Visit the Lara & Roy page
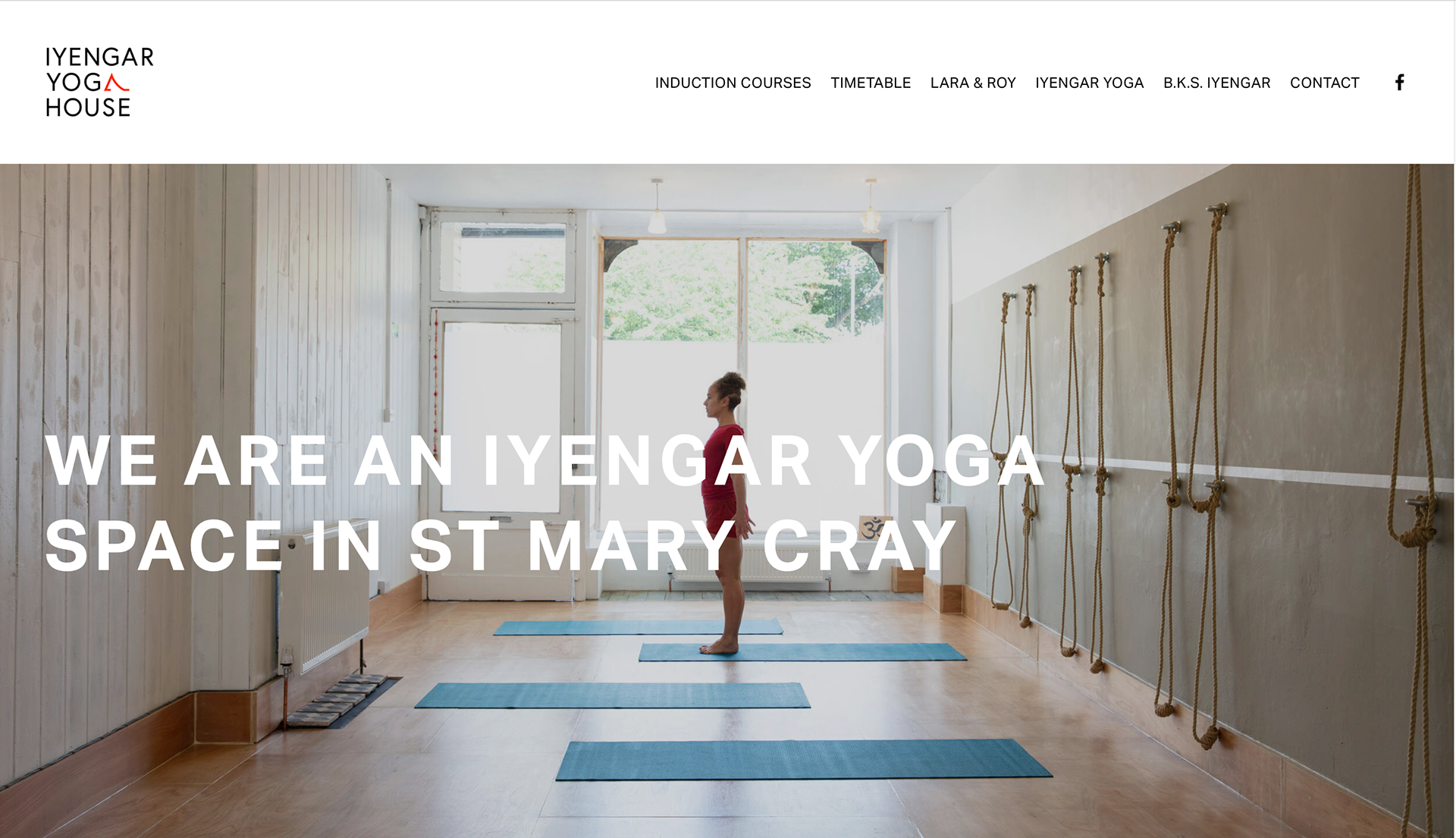Viewport: 1456px width, 838px height. point(973,83)
